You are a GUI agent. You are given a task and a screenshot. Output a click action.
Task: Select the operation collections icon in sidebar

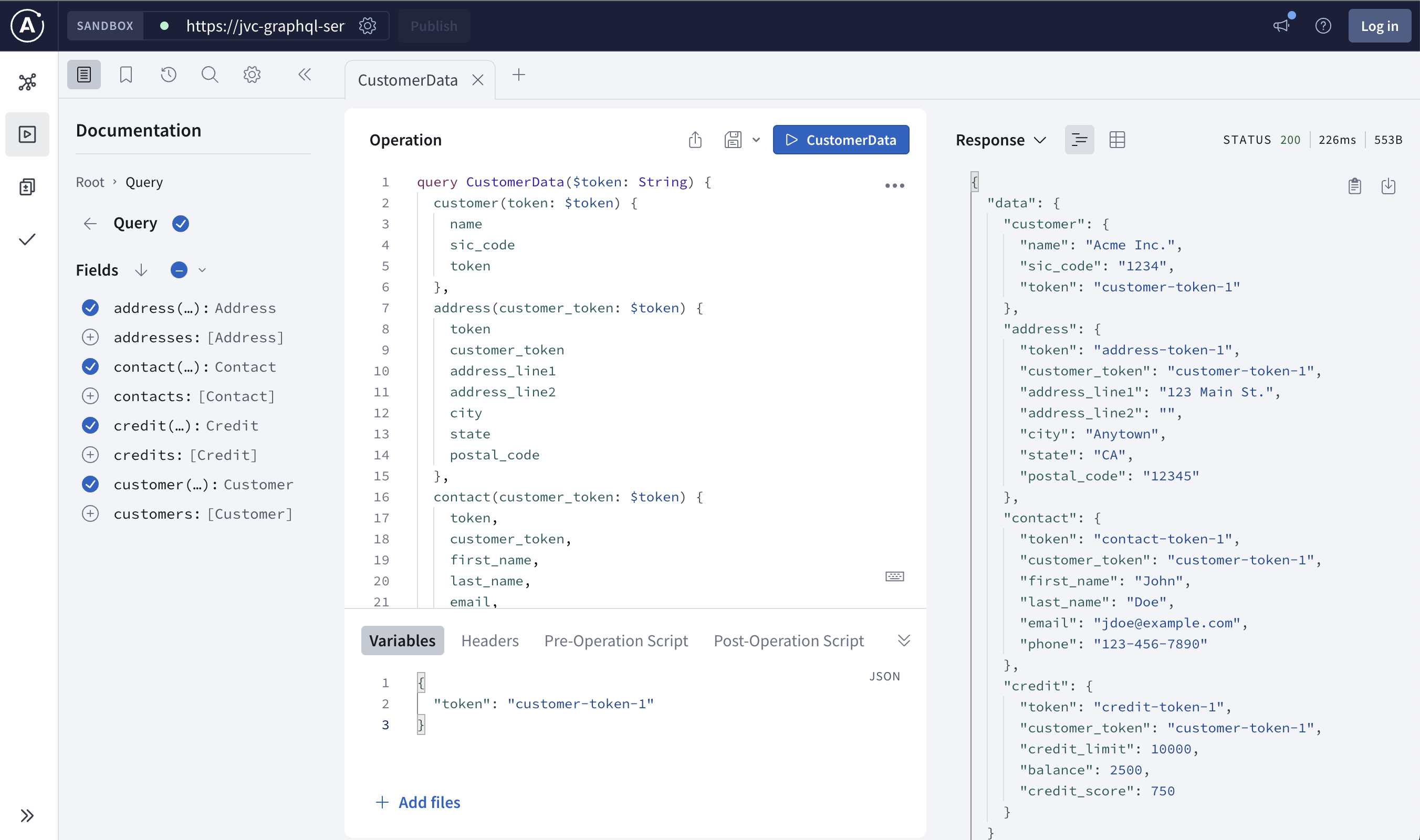click(27, 187)
